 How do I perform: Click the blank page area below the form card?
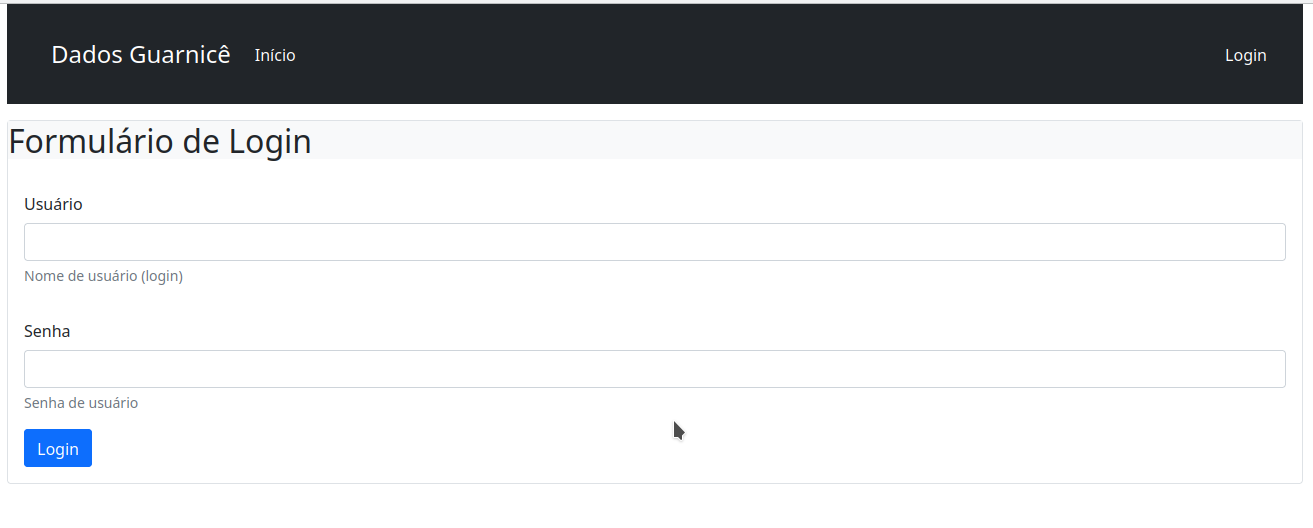pyautogui.click(x=650, y=508)
